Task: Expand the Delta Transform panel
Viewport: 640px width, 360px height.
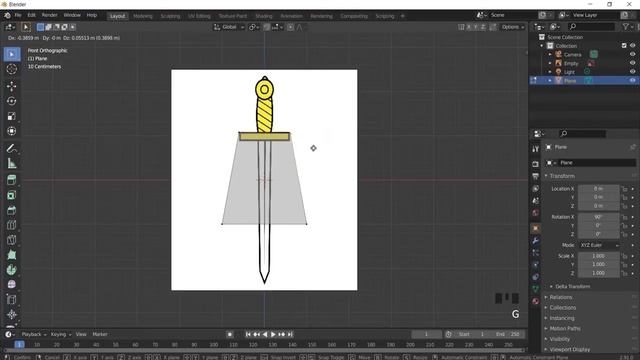Action: point(572,287)
